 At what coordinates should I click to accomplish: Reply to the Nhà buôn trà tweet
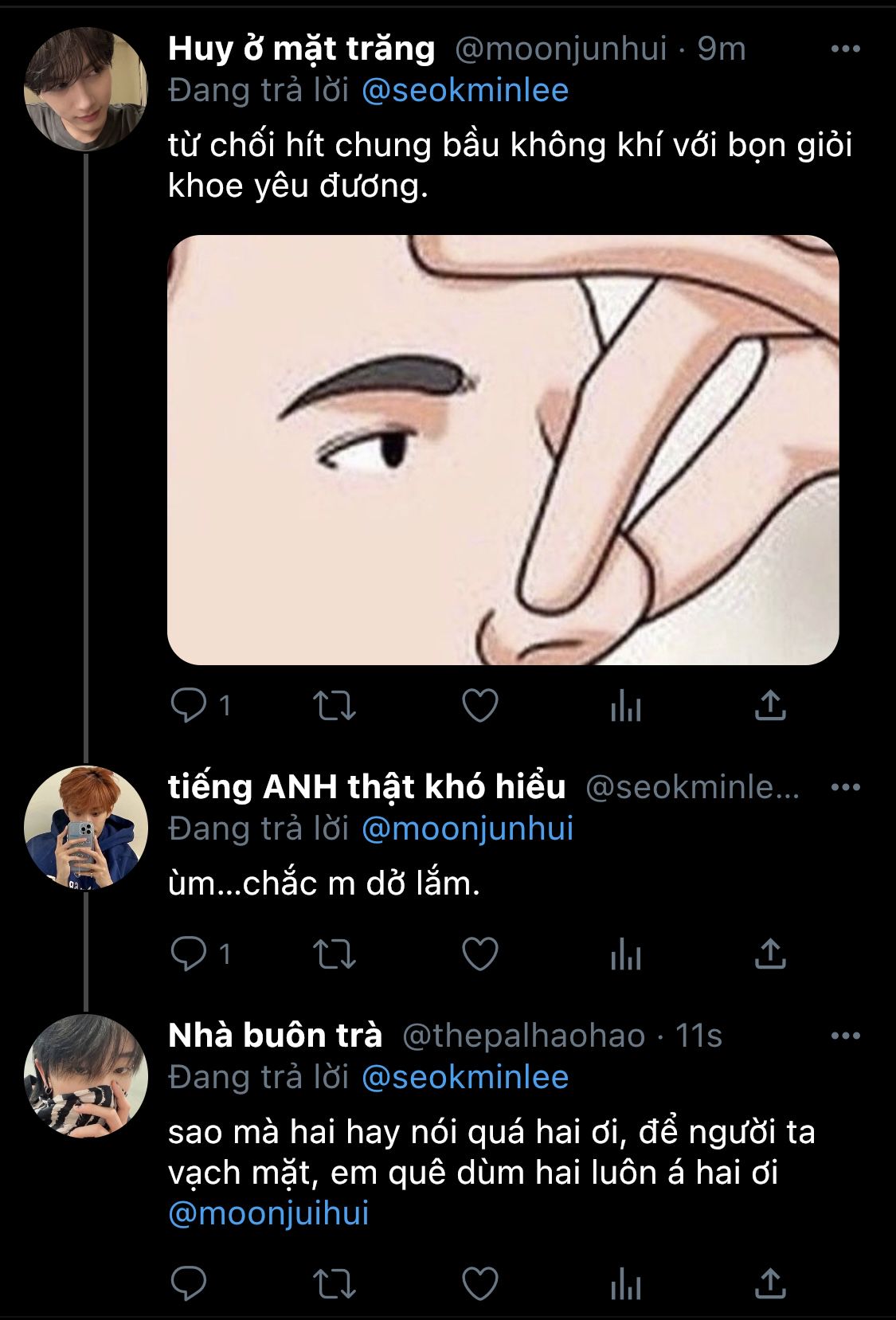[190, 1283]
